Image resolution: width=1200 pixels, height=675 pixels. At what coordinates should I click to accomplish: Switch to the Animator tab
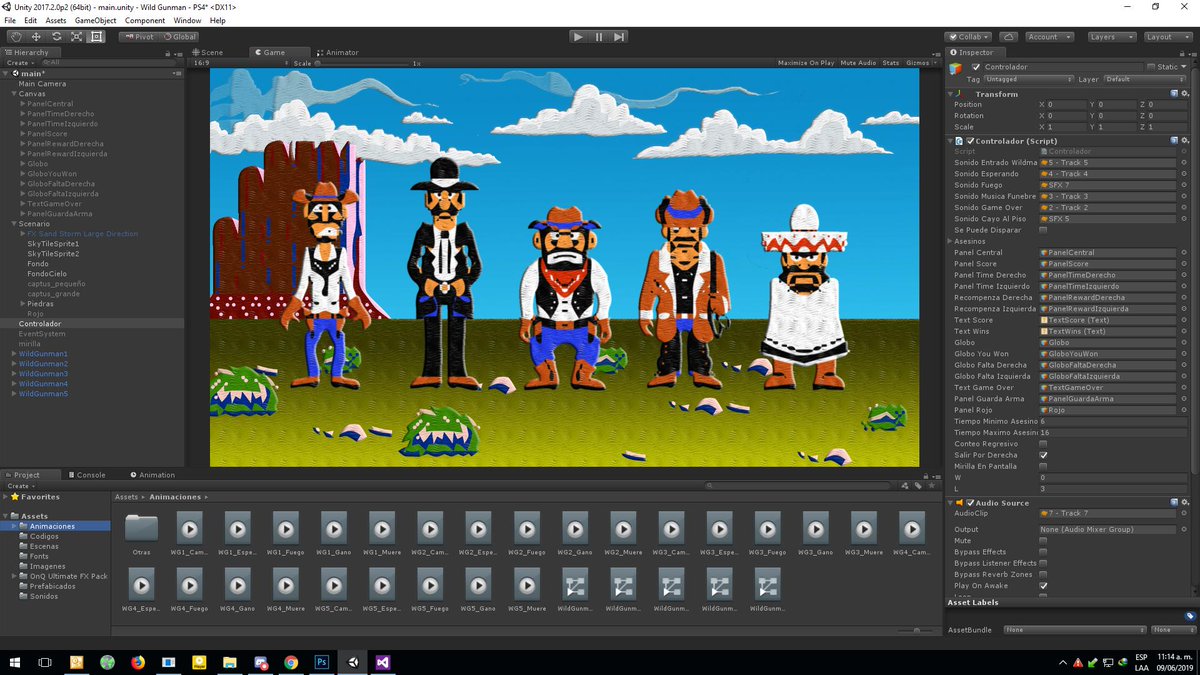[338, 52]
